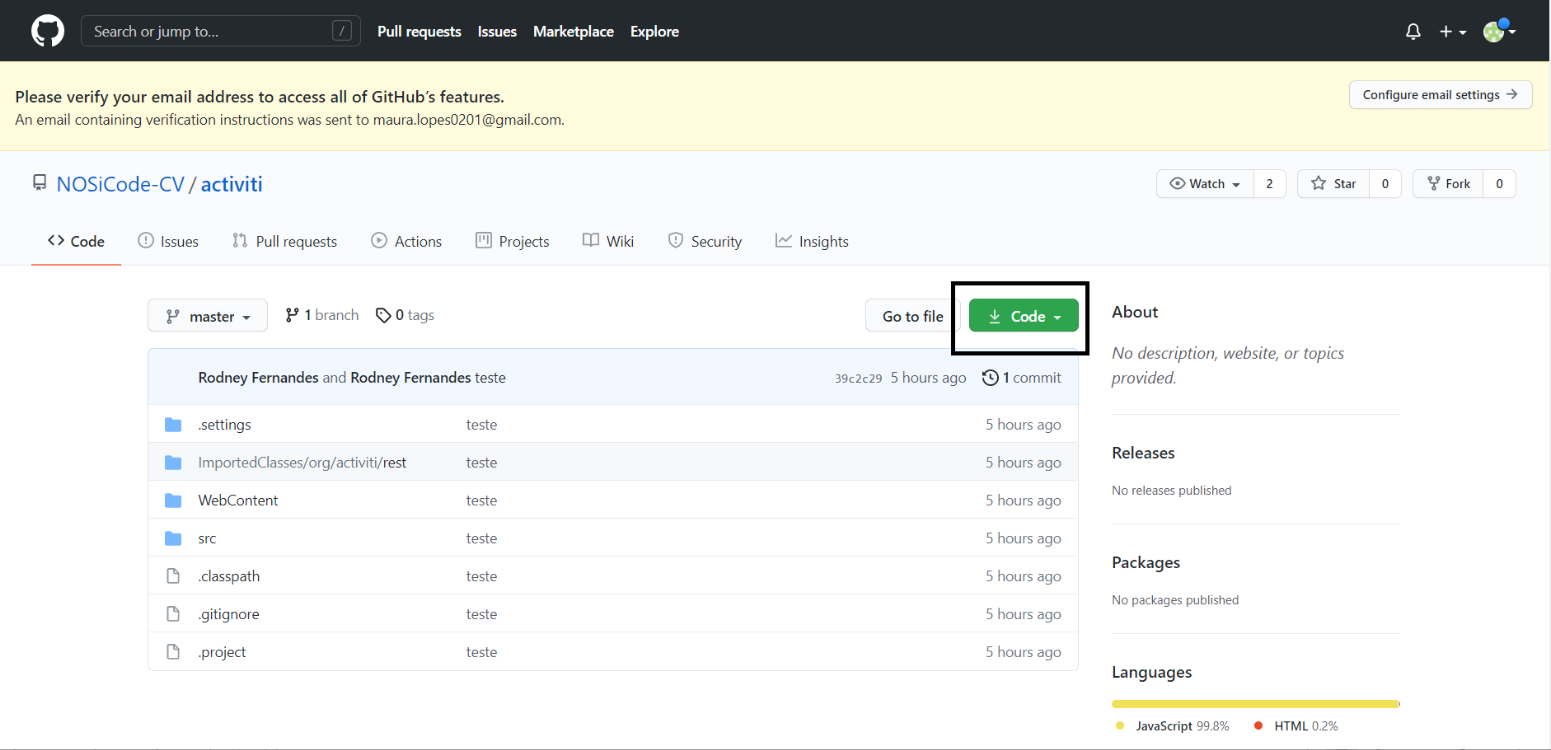The height and width of the screenshot is (750, 1551).
Task: Click the .project file icon
Action: pos(173,652)
